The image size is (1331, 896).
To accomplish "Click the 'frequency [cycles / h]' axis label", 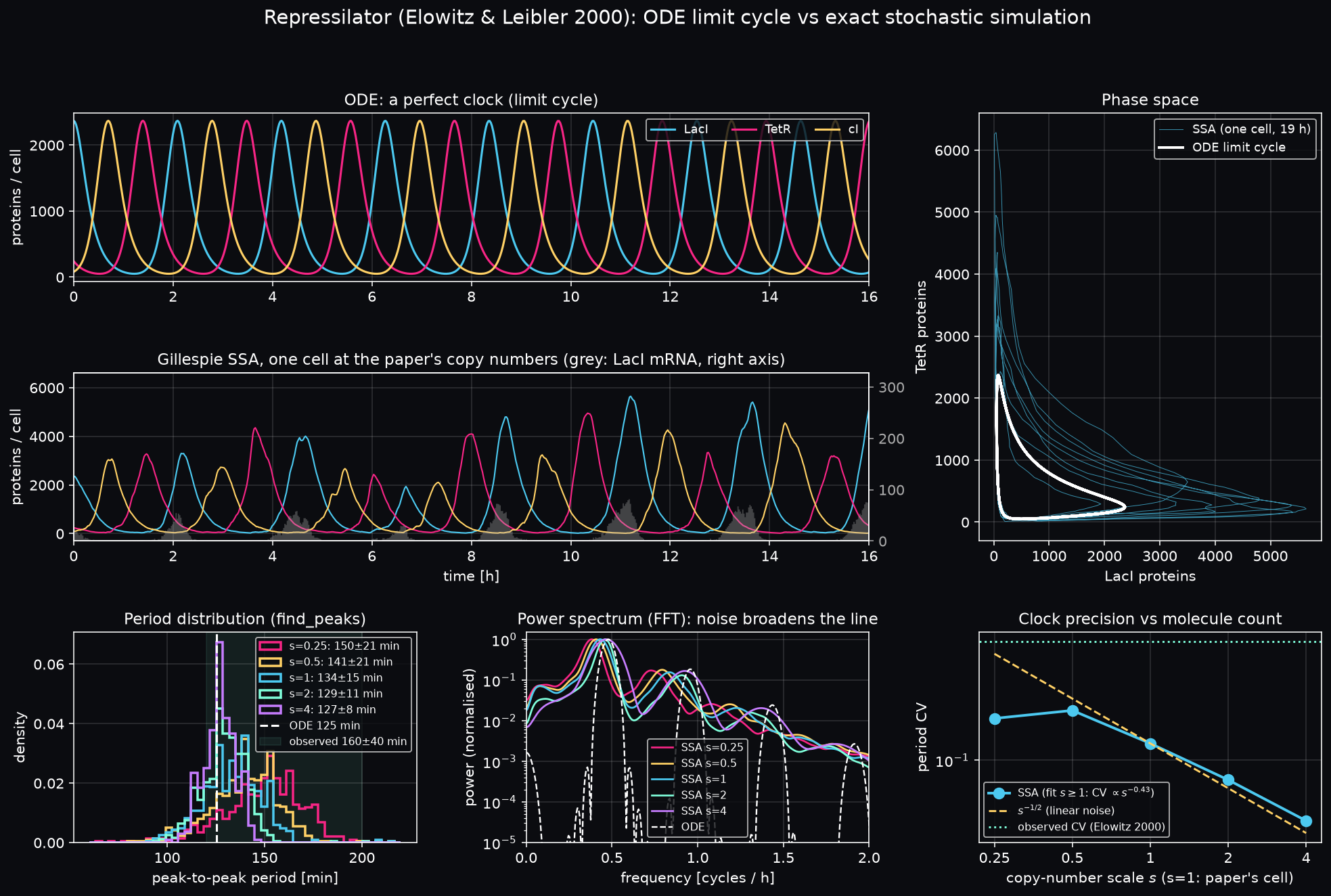I will (698, 878).
